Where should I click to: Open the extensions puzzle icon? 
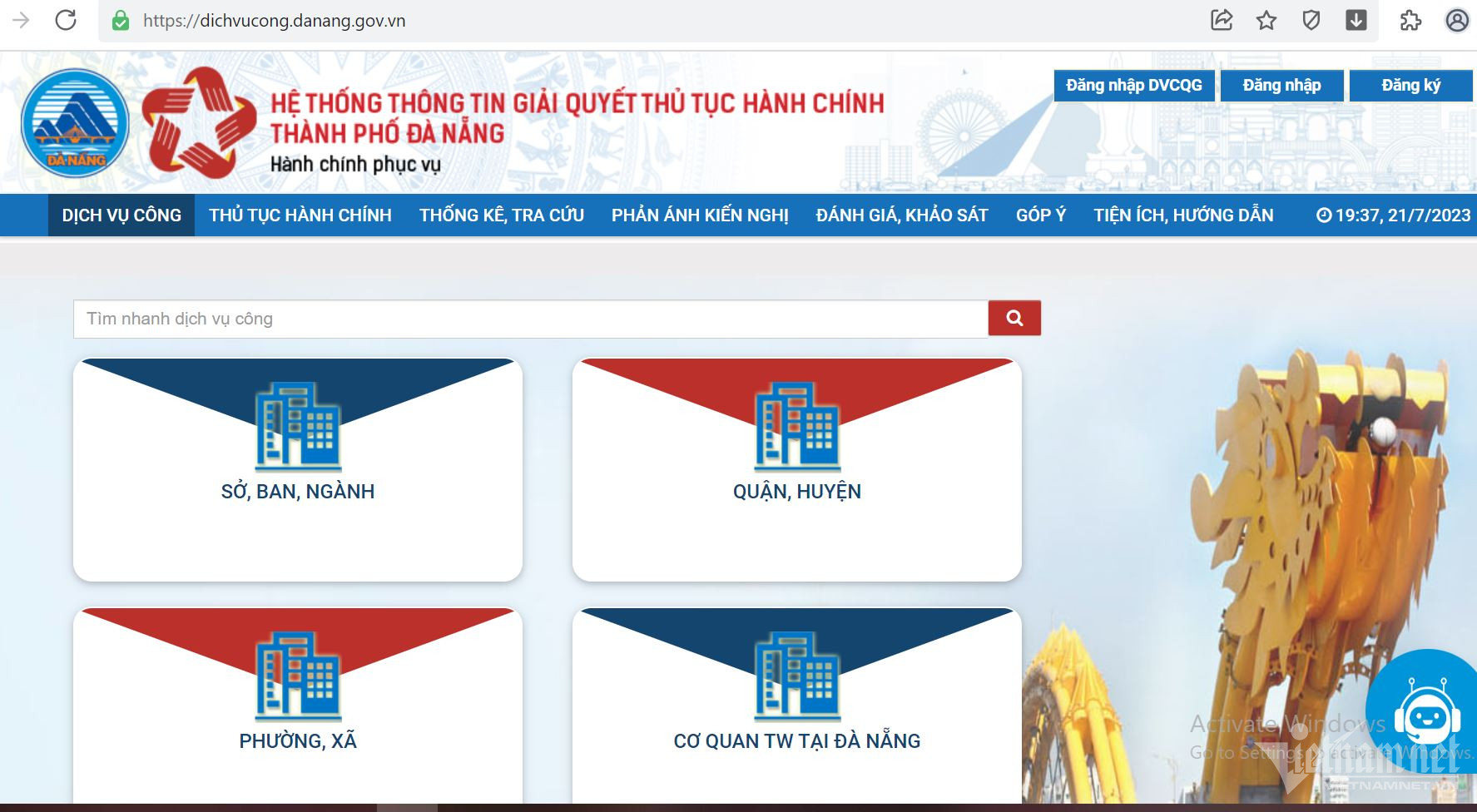pyautogui.click(x=1410, y=20)
